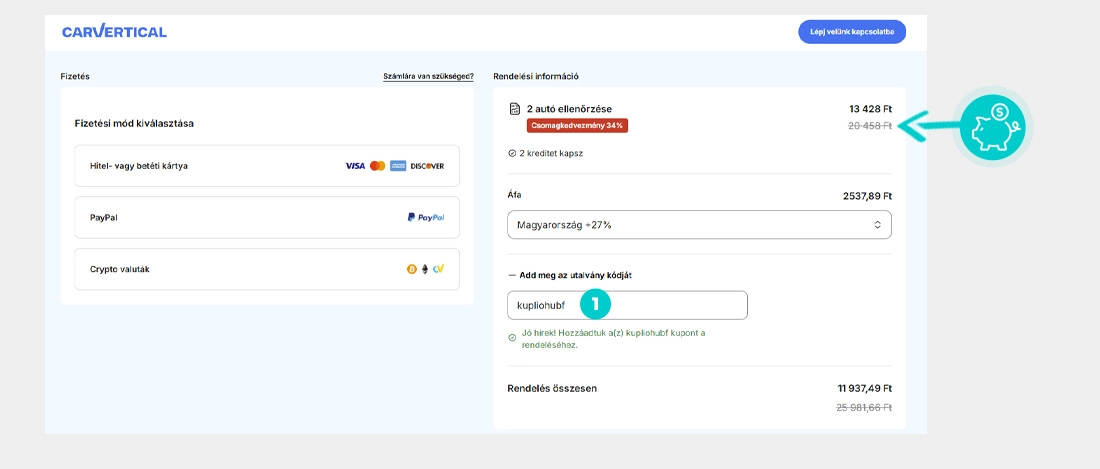Click the Mastercard logo
The image size is (1100, 469).
coord(377,166)
